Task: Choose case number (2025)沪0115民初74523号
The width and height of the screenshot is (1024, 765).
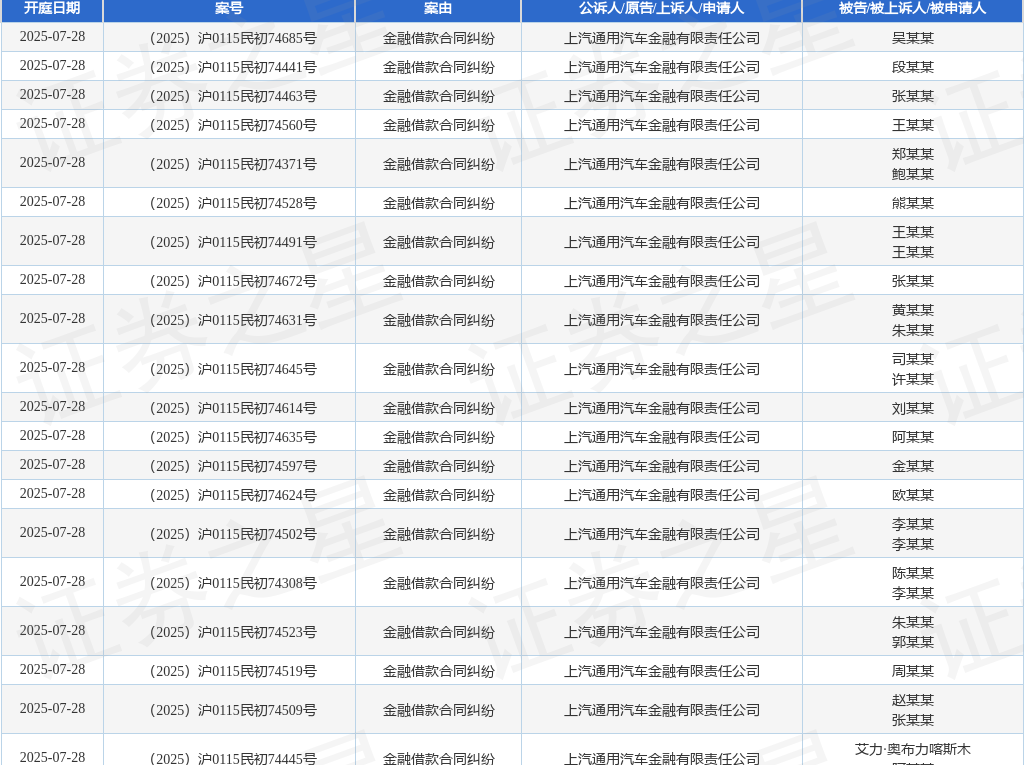Action: pyautogui.click(x=233, y=632)
